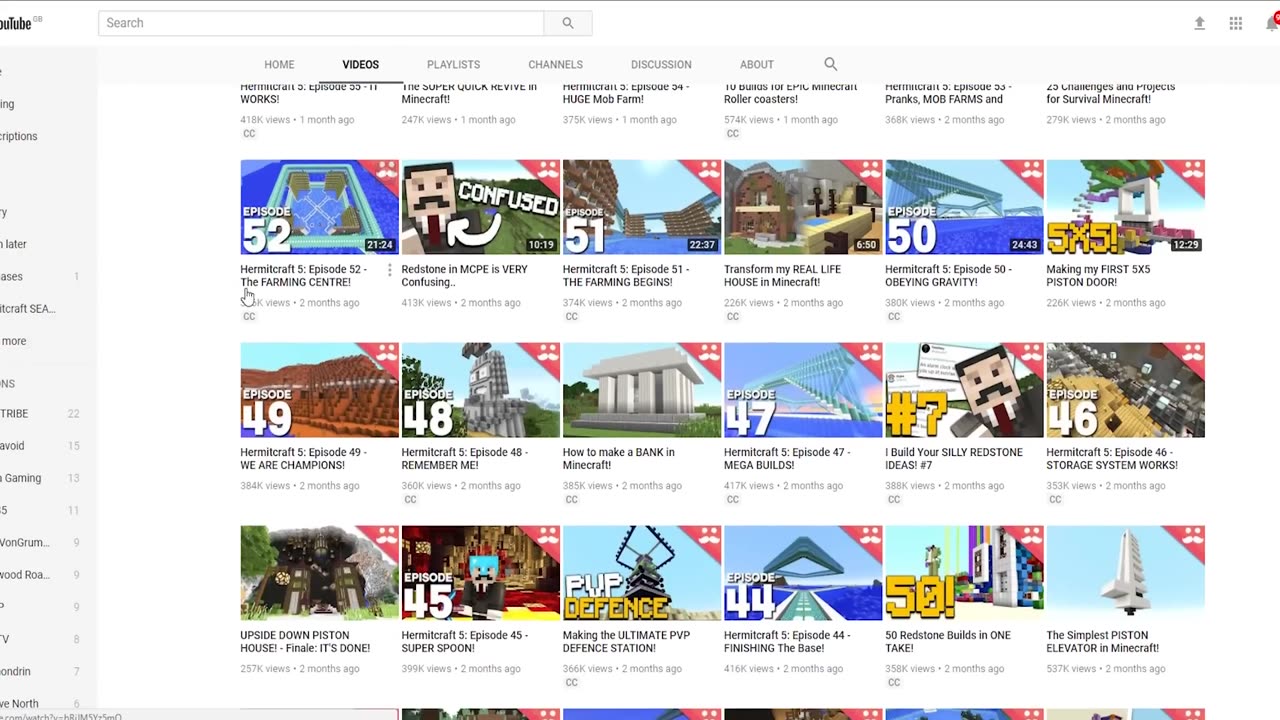Click title 50 Redstone Builds in ONE TAKE
The image size is (1280, 720).
pos(948,642)
